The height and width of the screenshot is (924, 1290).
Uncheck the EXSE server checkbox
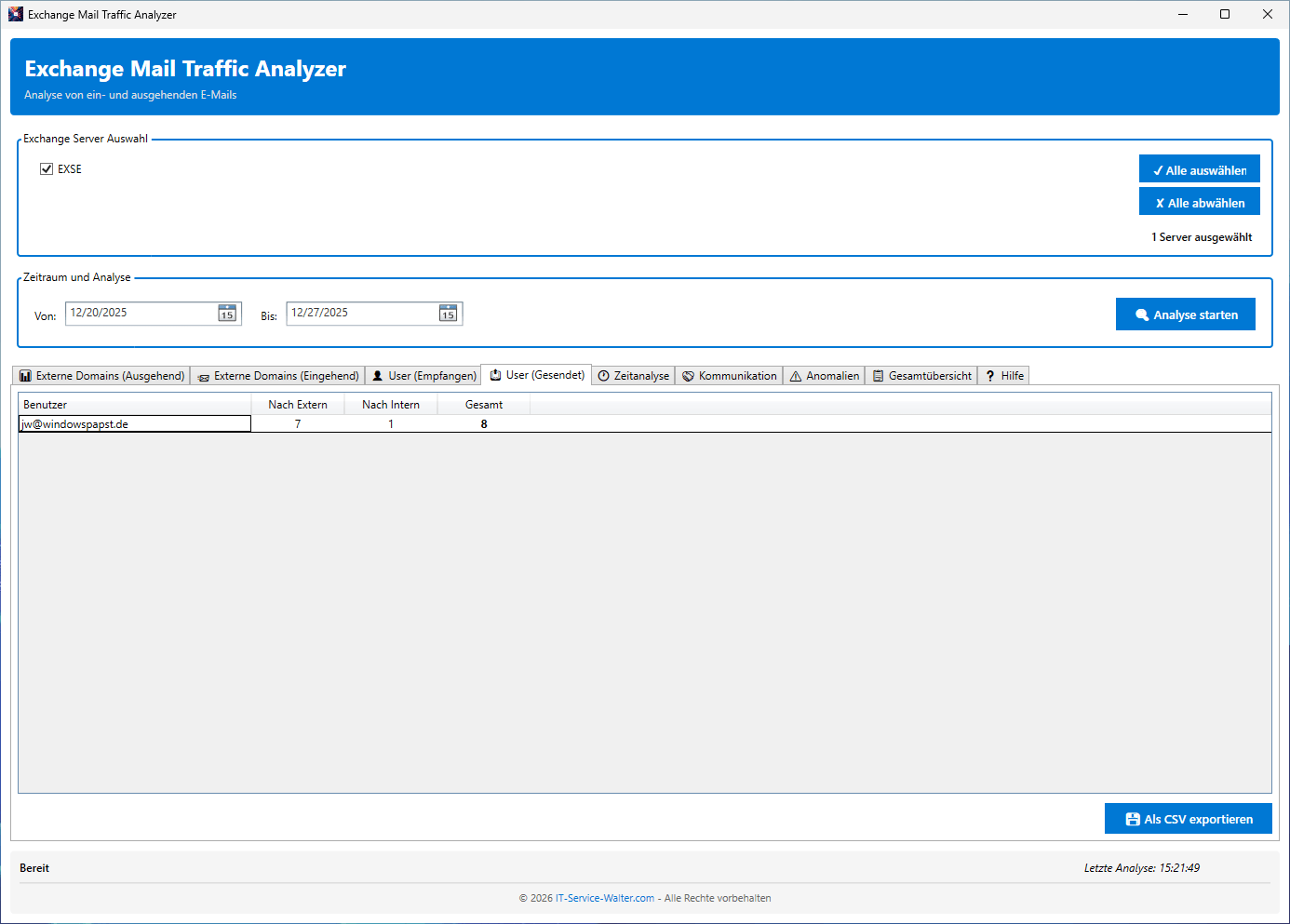(47, 169)
